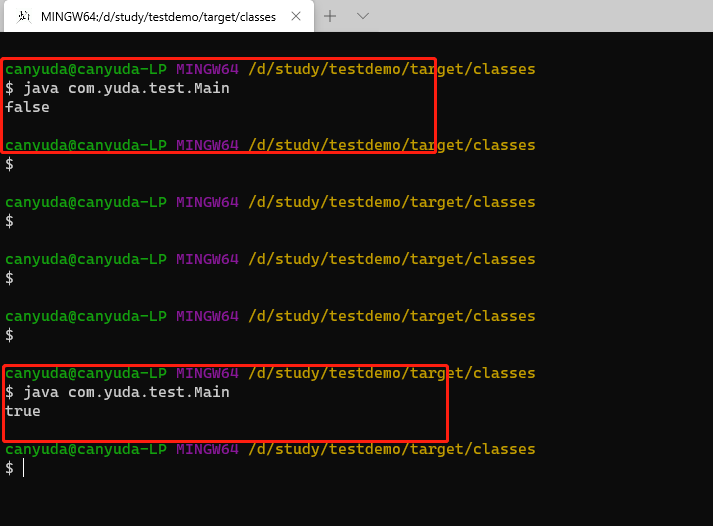Click the 'true' output line
The image size is (713, 526).
[x=23, y=411]
